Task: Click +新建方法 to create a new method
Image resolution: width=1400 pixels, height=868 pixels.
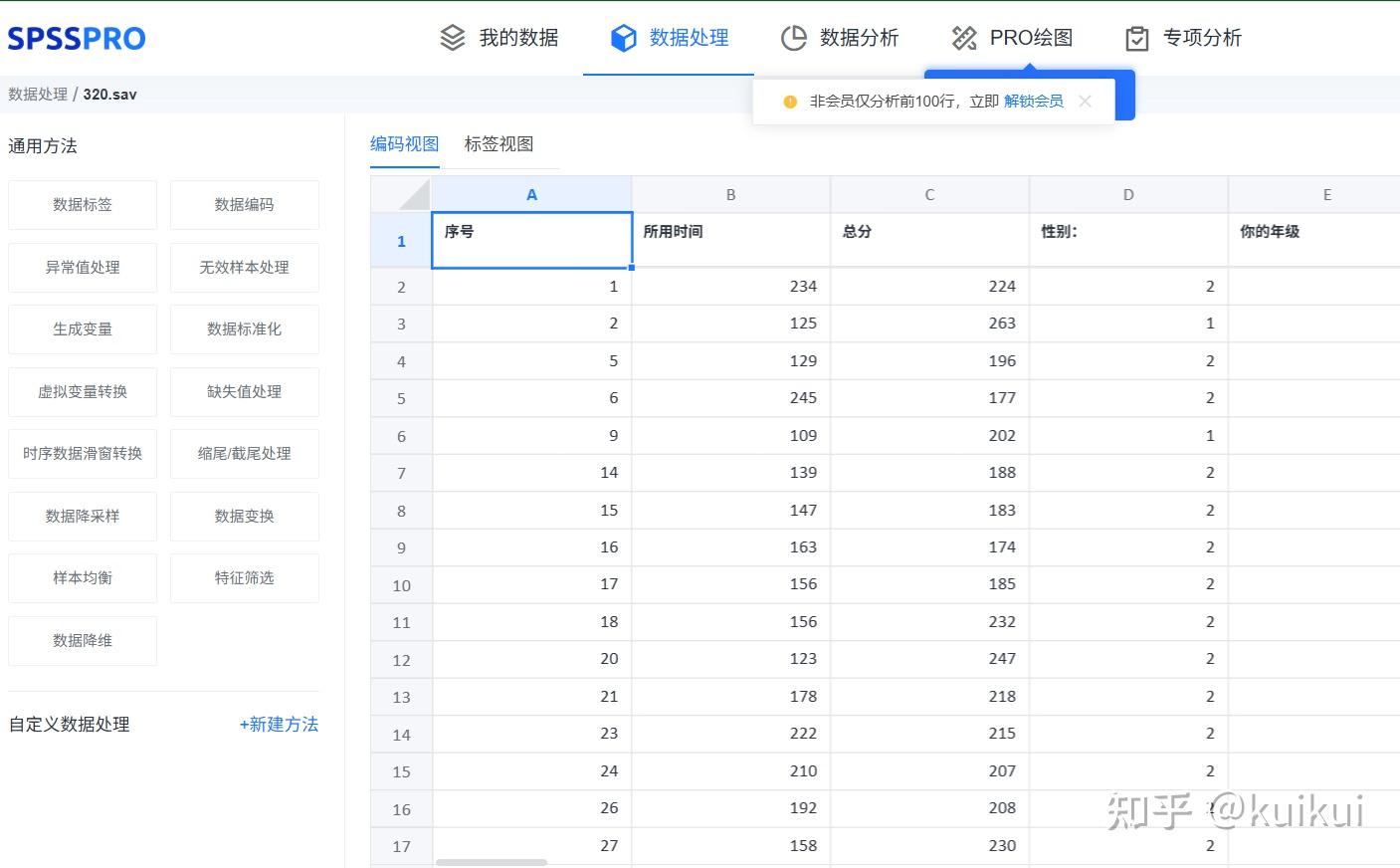Action: [x=280, y=725]
